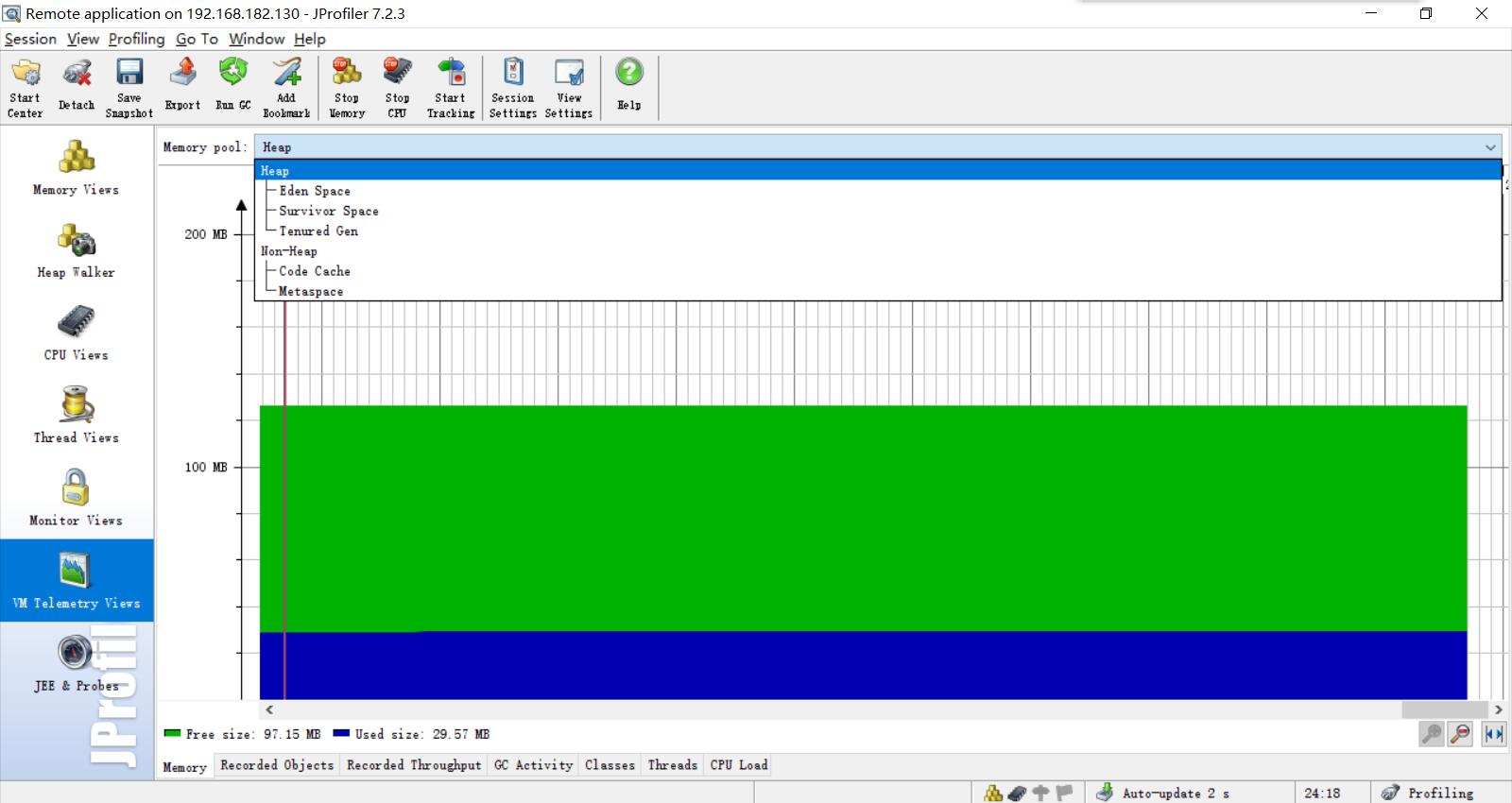This screenshot has height=803, width=1512.
Task: Click the Detach toolbar icon
Action: [77, 88]
